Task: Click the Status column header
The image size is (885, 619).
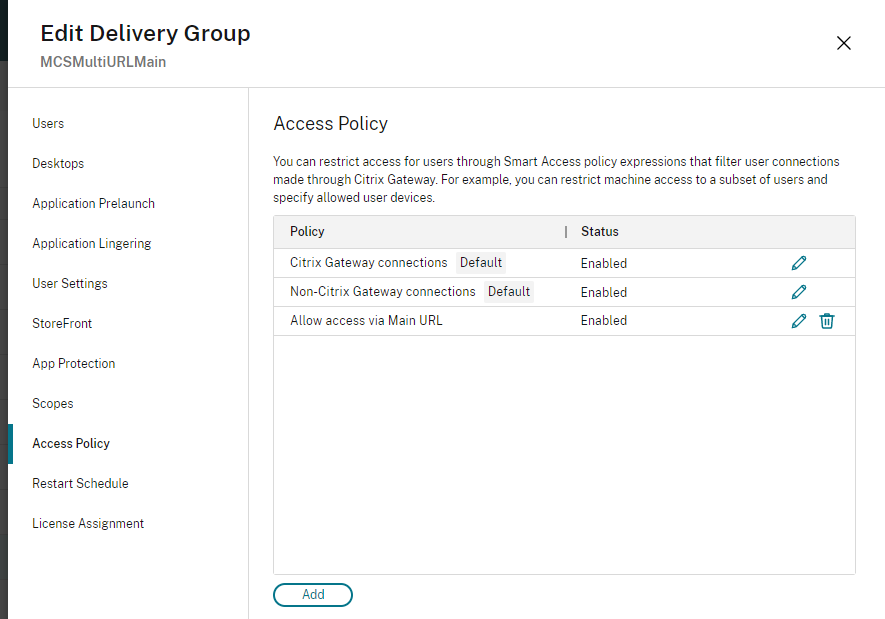Action: pos(600,231)
